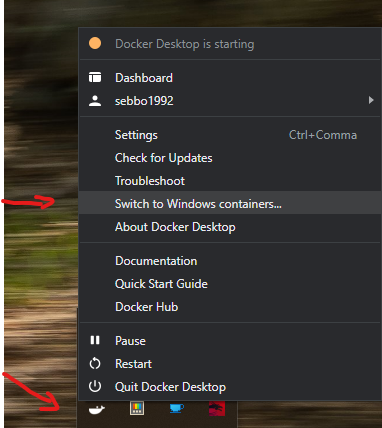Select Check for Updates
The width and height of the screenshot is (382, 428).
pyautogui.click(x=230, y=158)
